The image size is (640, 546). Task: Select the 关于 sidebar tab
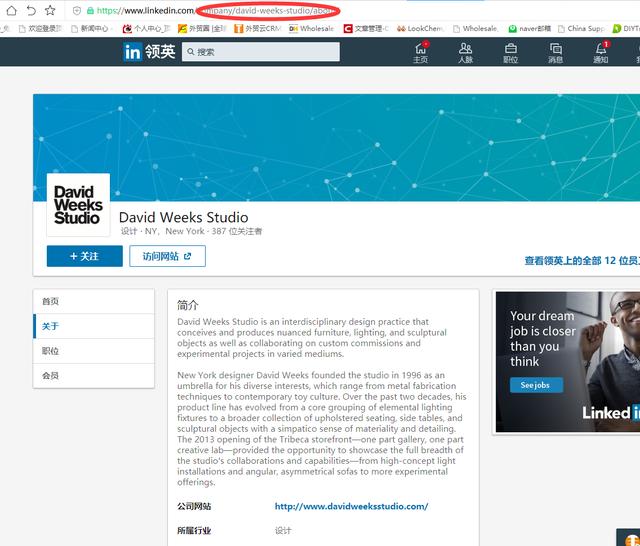94,326
